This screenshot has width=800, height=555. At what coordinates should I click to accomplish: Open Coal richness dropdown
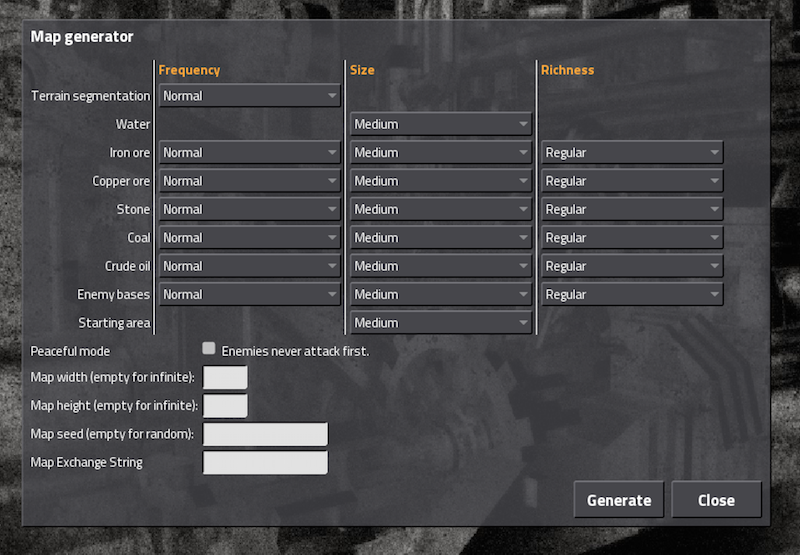click(x=632, y=238)
